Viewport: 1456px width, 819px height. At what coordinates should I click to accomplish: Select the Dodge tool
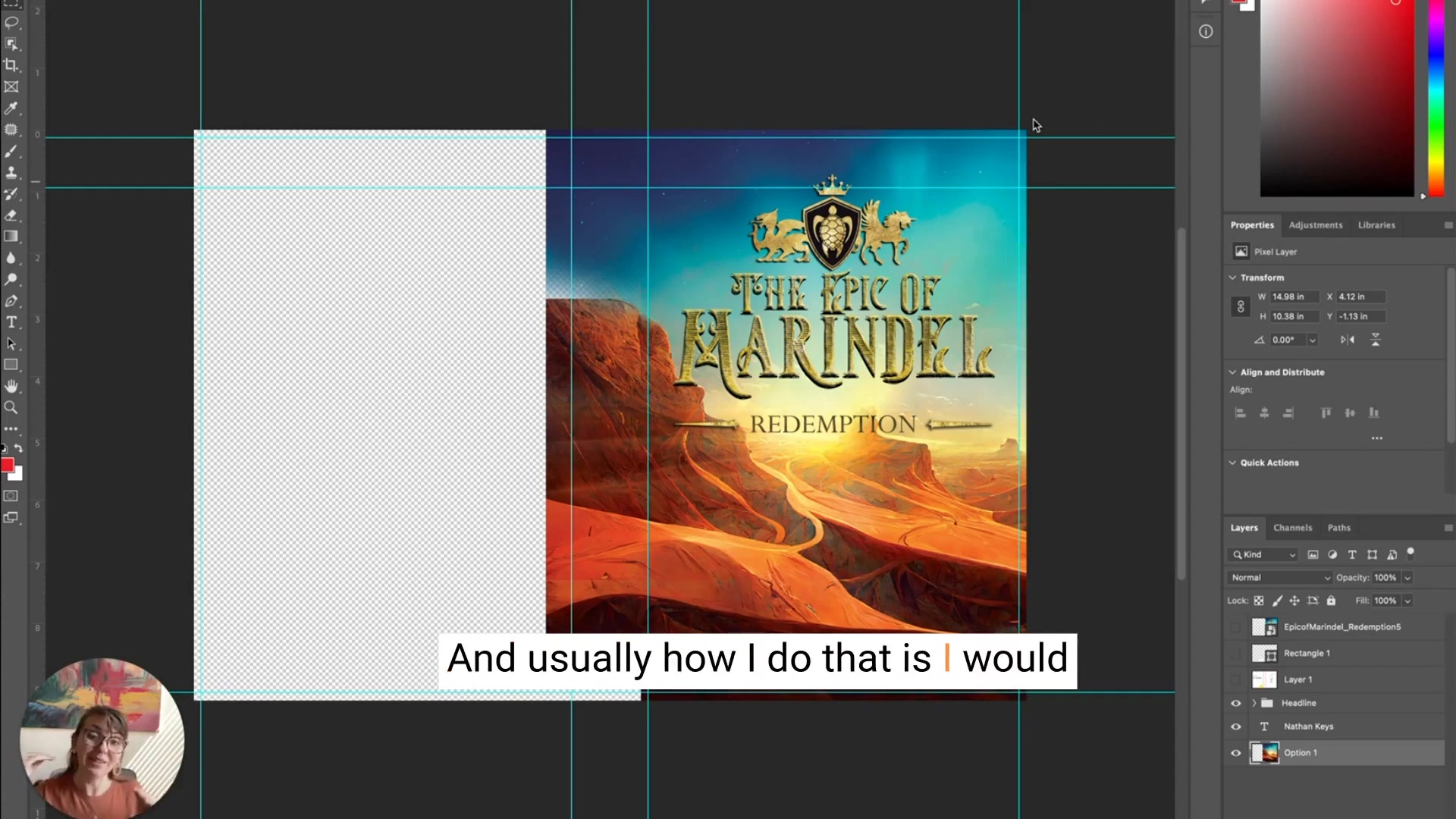[x=11, y=279]
